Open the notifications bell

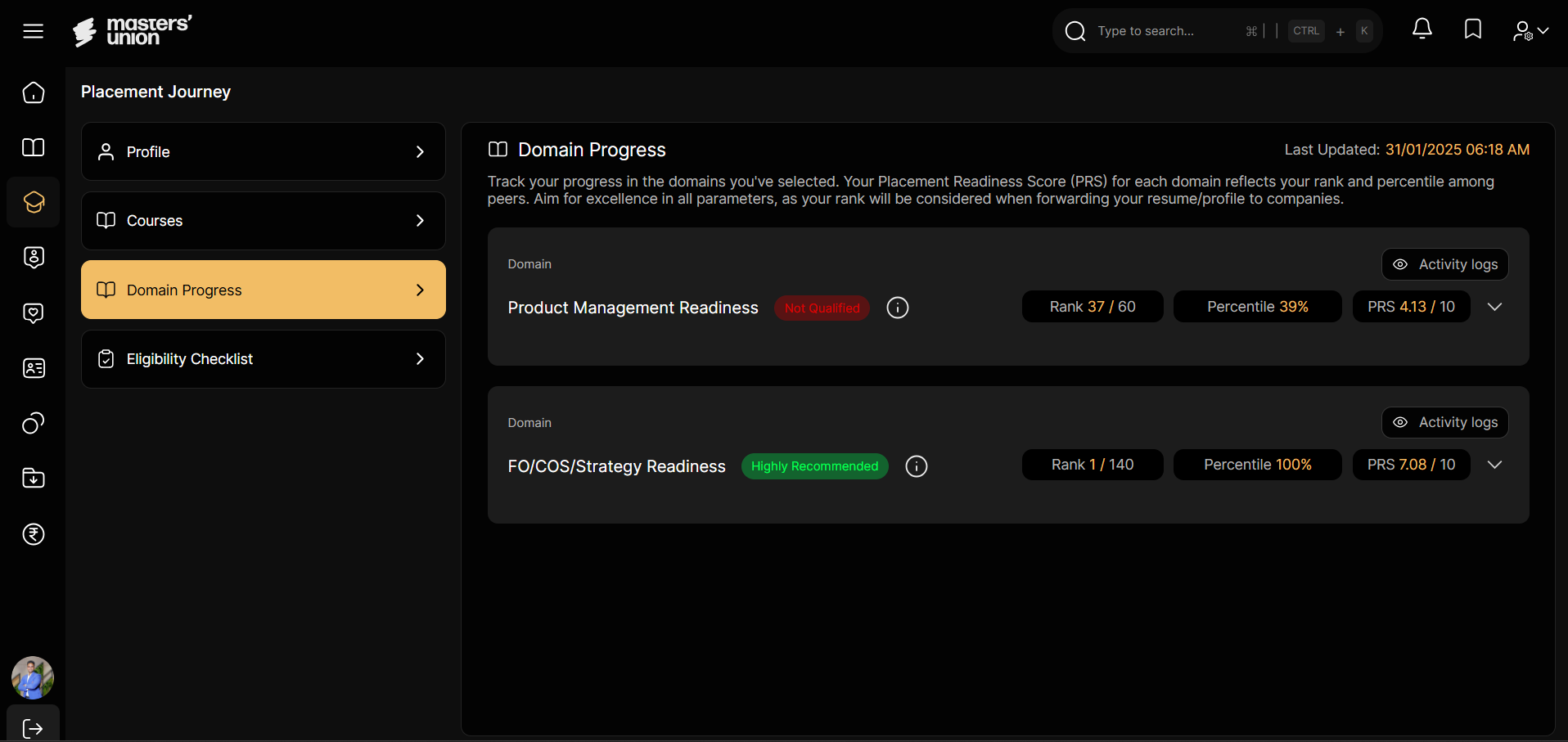click(1422, 29)
